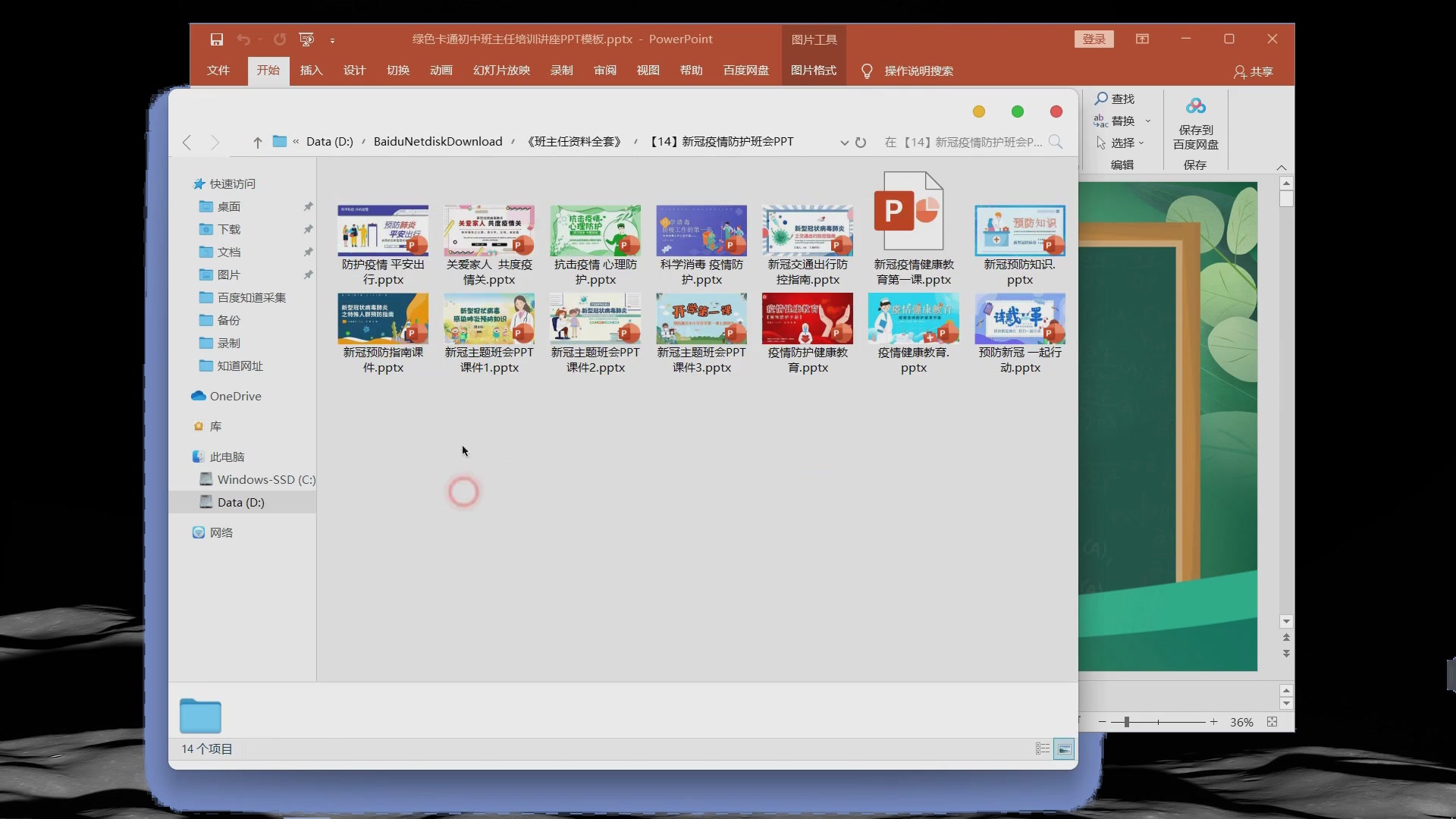Adjust the zoom slider handle
This screenshot has width=1456, height=819.
pos(1127,722)
